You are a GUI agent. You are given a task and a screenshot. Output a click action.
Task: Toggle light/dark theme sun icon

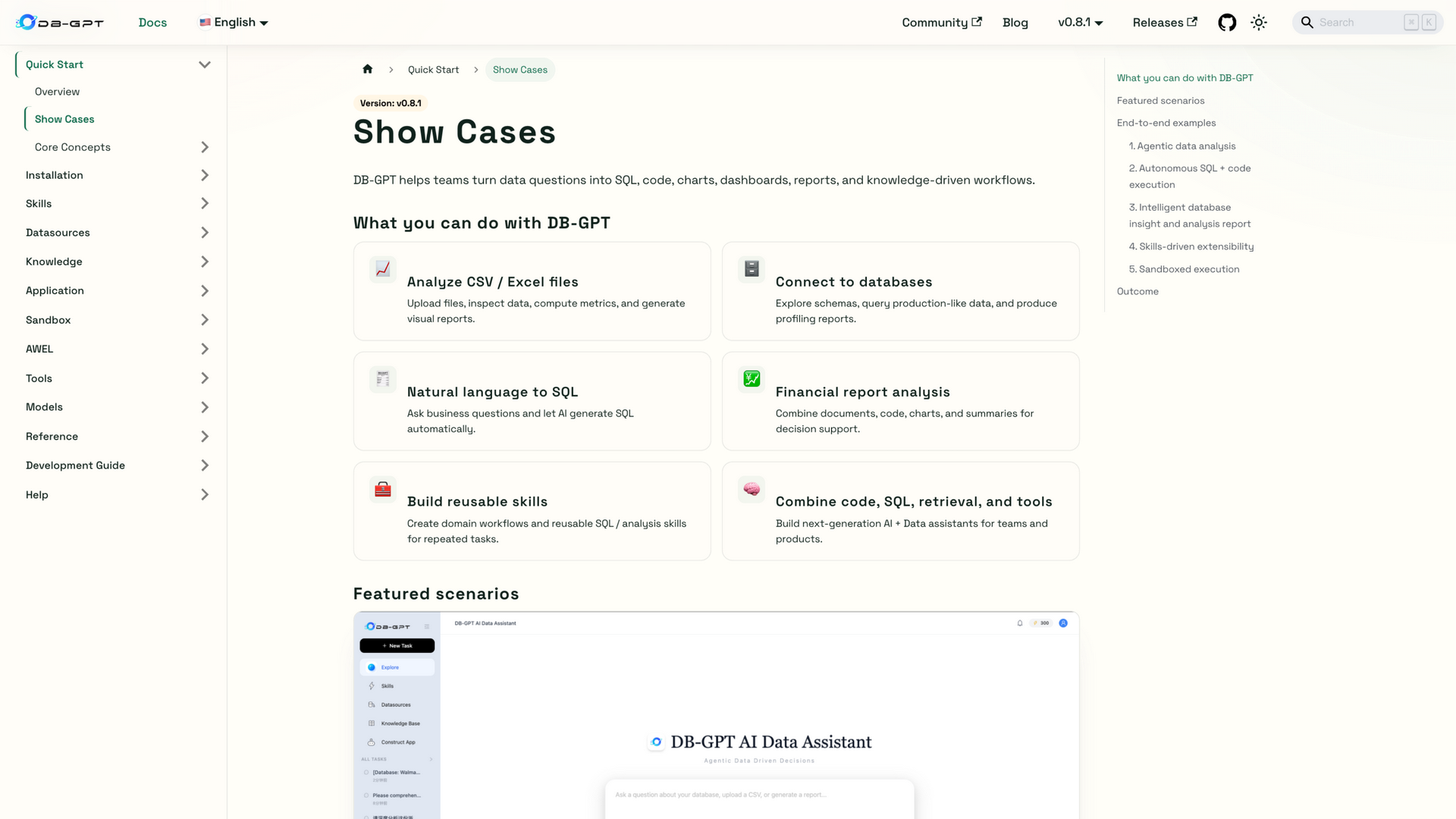[1259, 23]
